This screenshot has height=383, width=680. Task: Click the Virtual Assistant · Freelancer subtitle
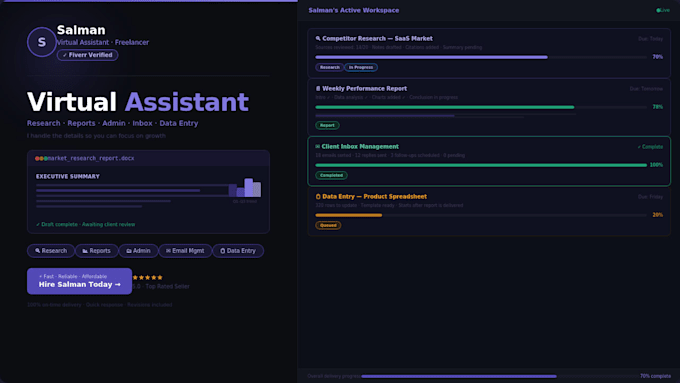pyautogui.click(x=103, y=43)
